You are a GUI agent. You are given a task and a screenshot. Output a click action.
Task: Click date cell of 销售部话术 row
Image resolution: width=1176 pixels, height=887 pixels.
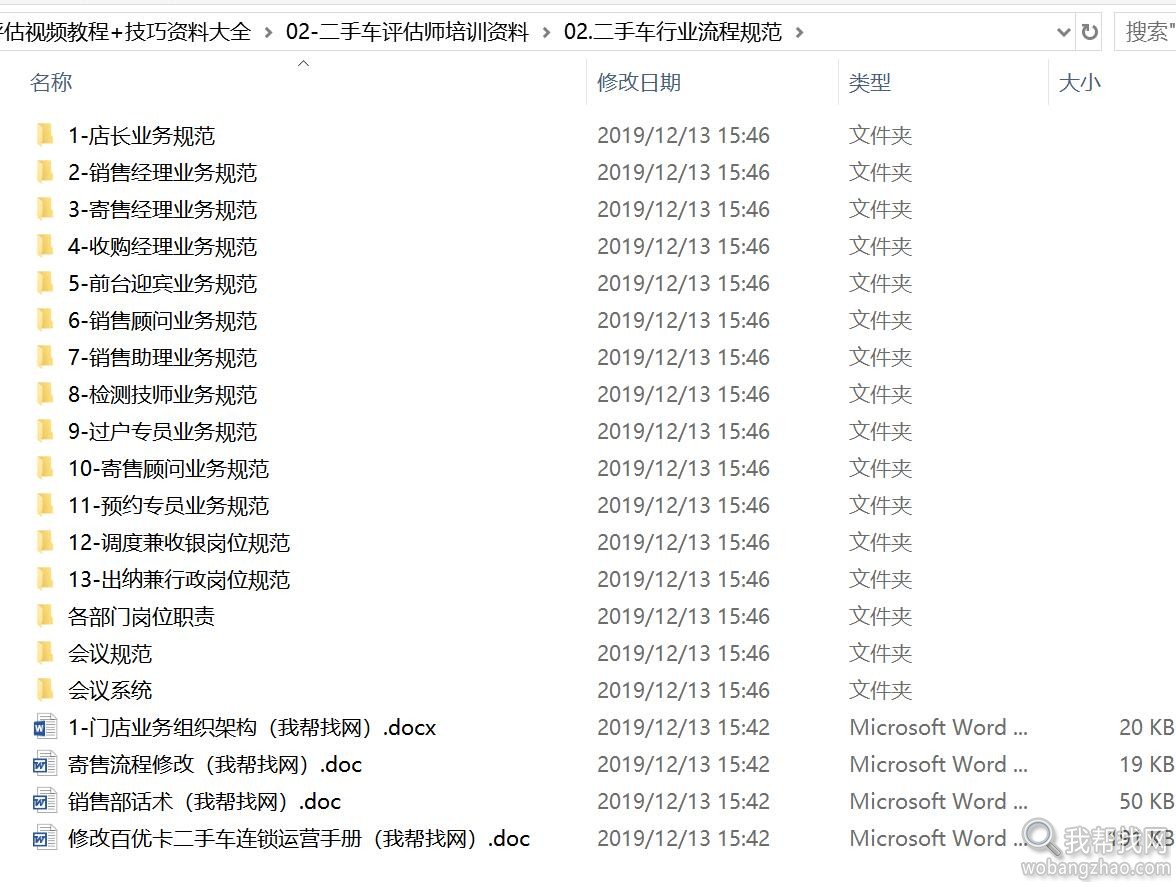coord(683,801)
